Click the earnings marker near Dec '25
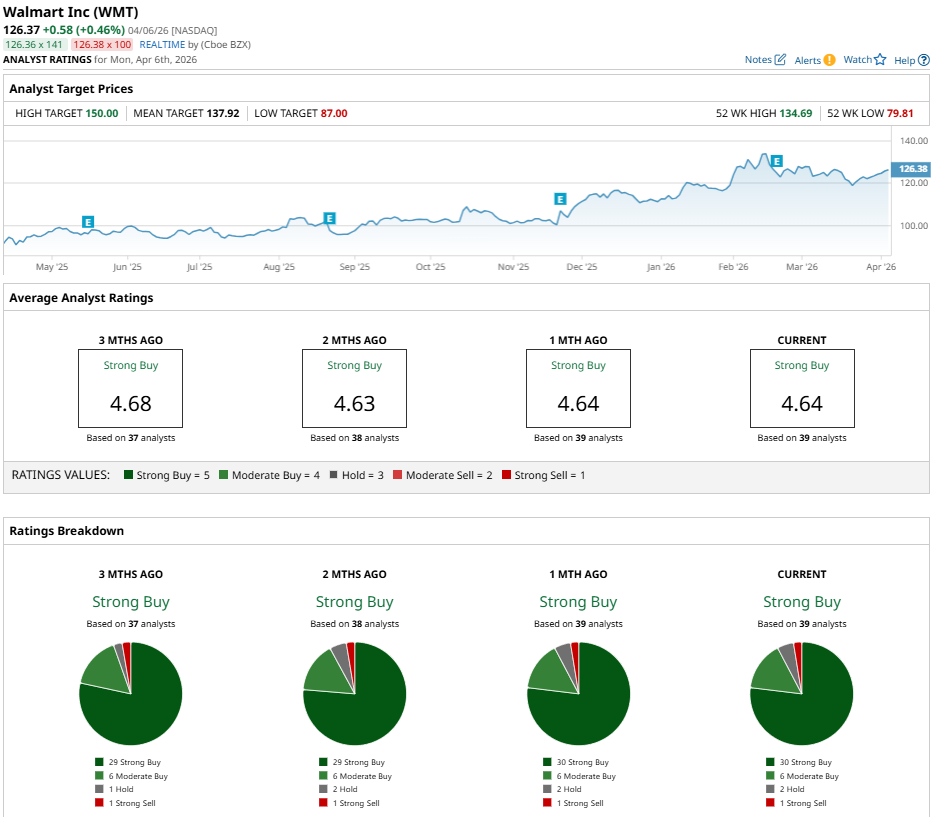937x817 pixels. point(560,199)
